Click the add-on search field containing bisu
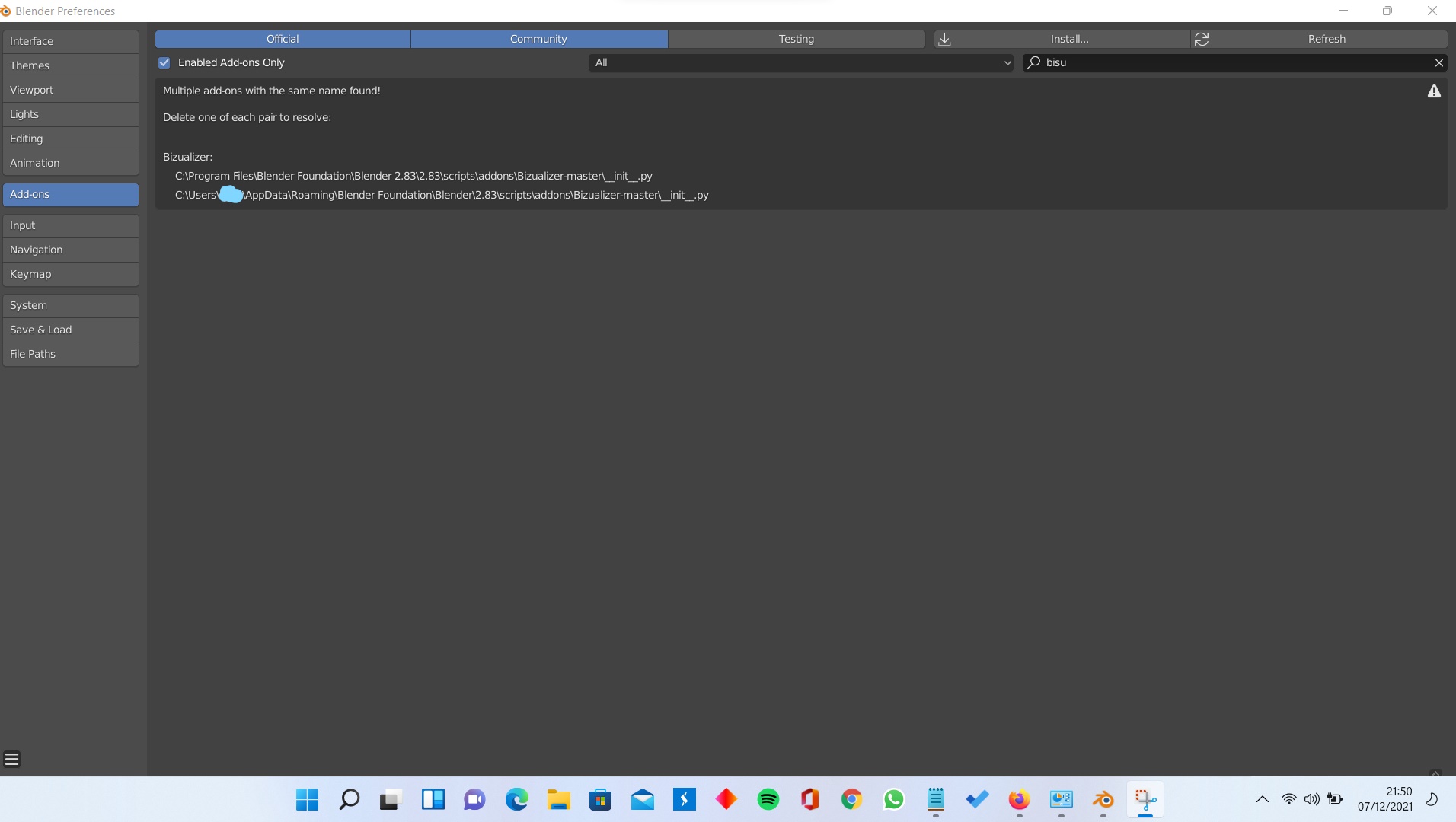The image size is (1456, 822). [1234, 62]
